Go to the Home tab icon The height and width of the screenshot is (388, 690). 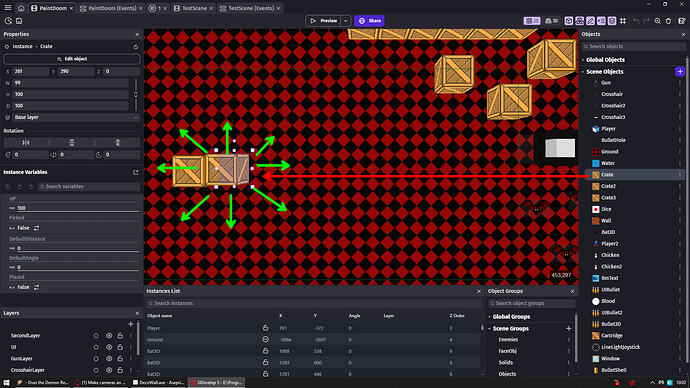click(21, 8)
